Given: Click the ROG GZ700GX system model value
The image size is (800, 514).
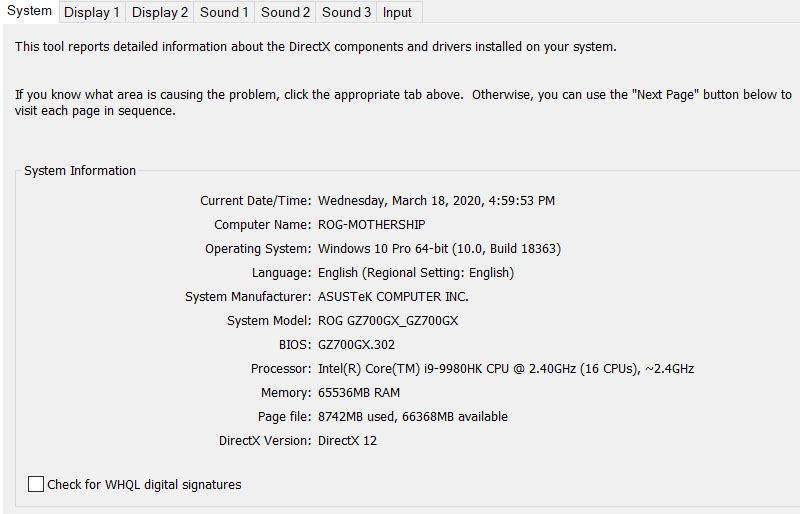Looking at the screenshot, I should click(388, 320).
